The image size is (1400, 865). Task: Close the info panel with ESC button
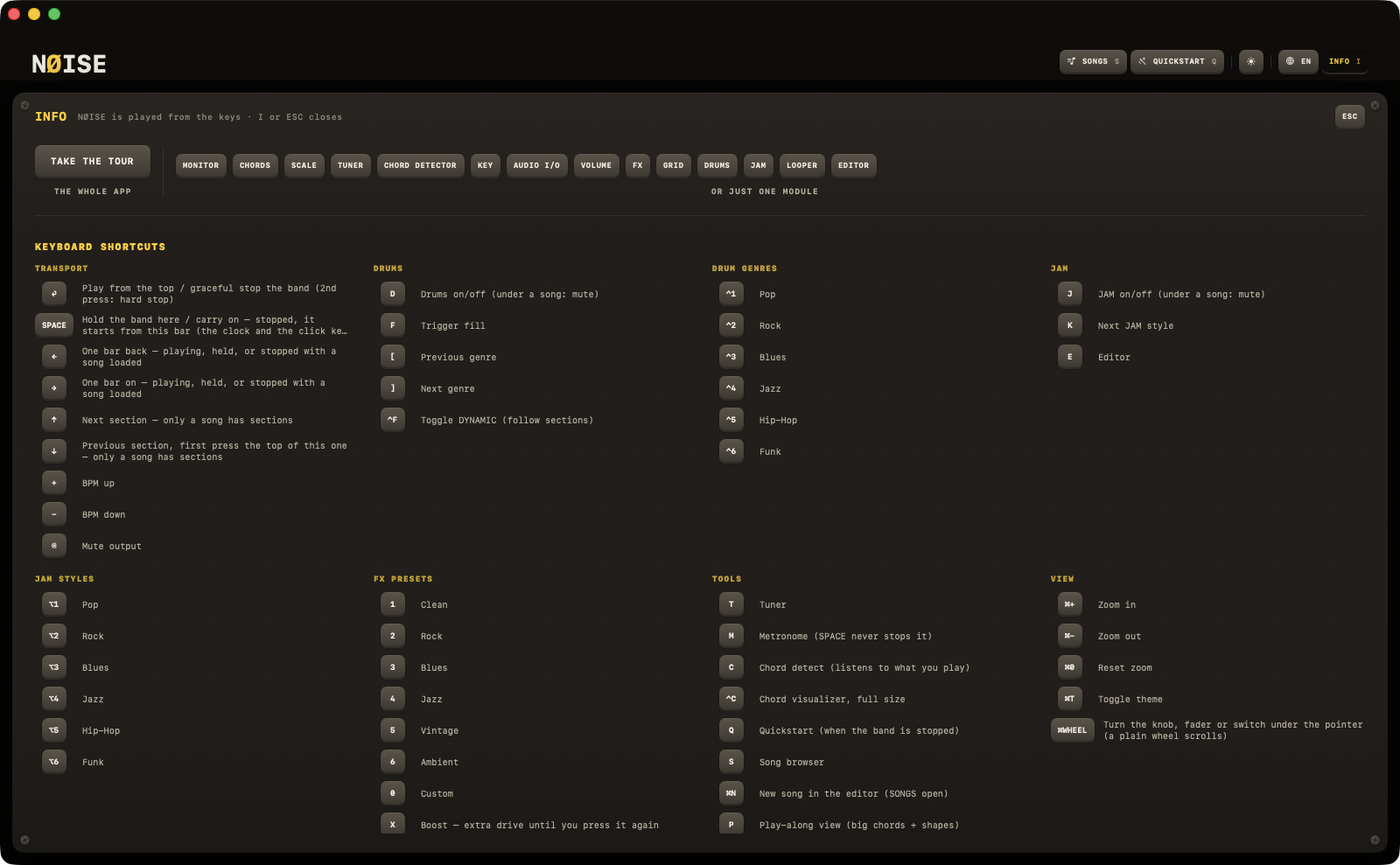tap(1350, 116)
